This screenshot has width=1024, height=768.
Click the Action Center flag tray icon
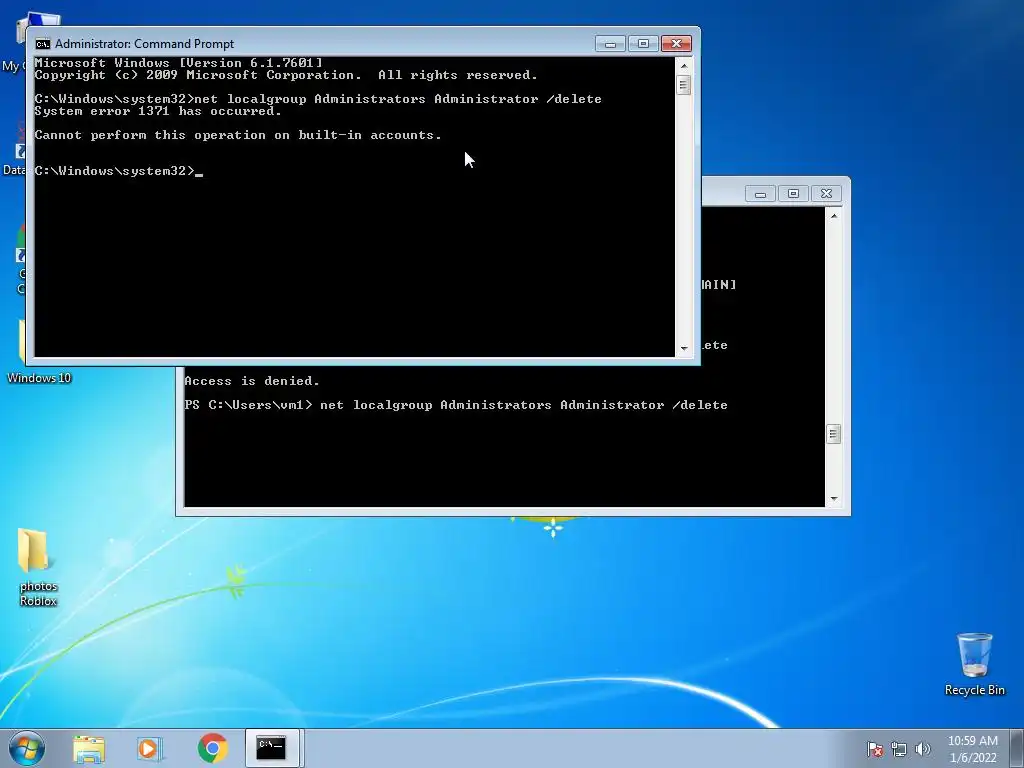click(875, 749)
